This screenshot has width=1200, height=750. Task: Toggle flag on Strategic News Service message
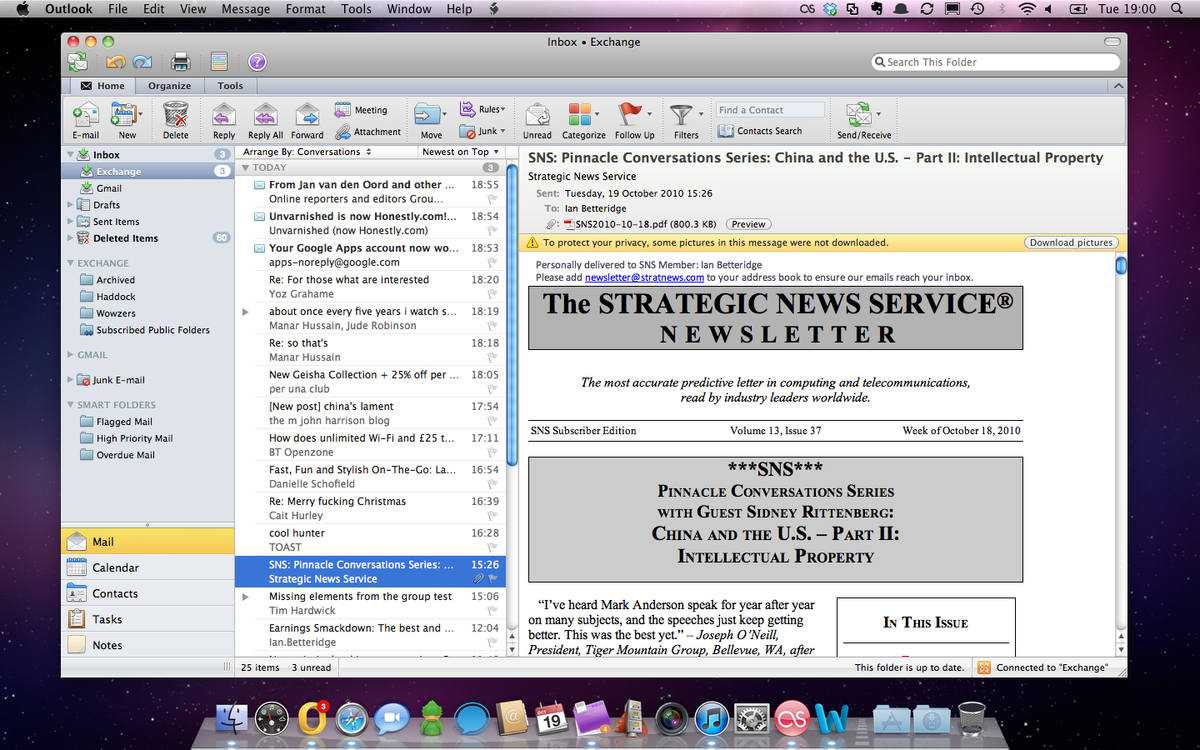492,579
